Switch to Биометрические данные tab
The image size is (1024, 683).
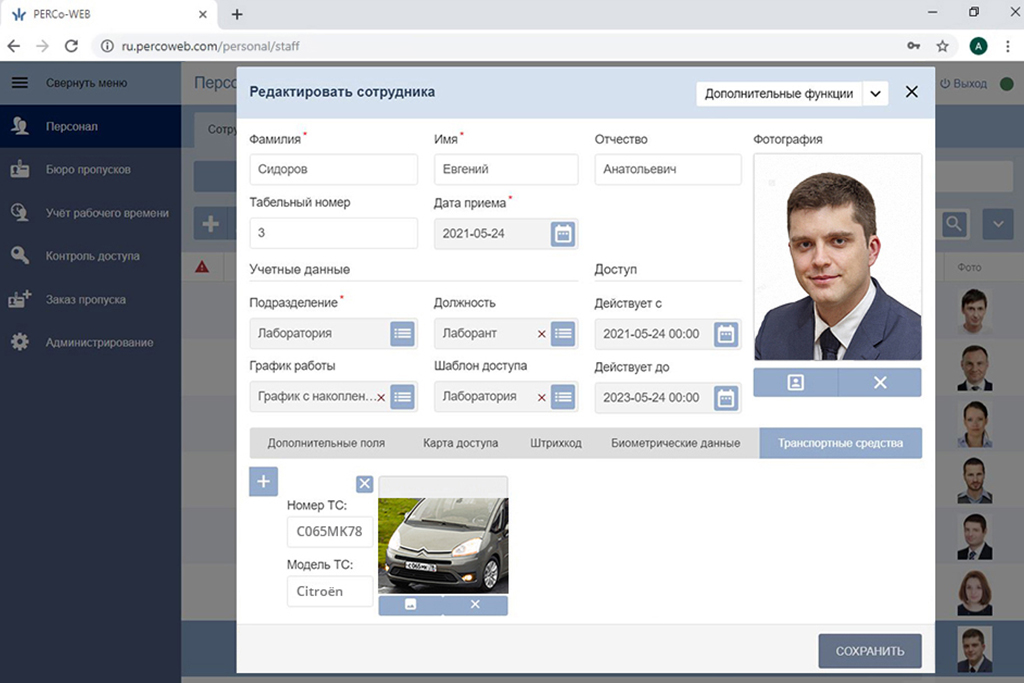tap(675, 443)
